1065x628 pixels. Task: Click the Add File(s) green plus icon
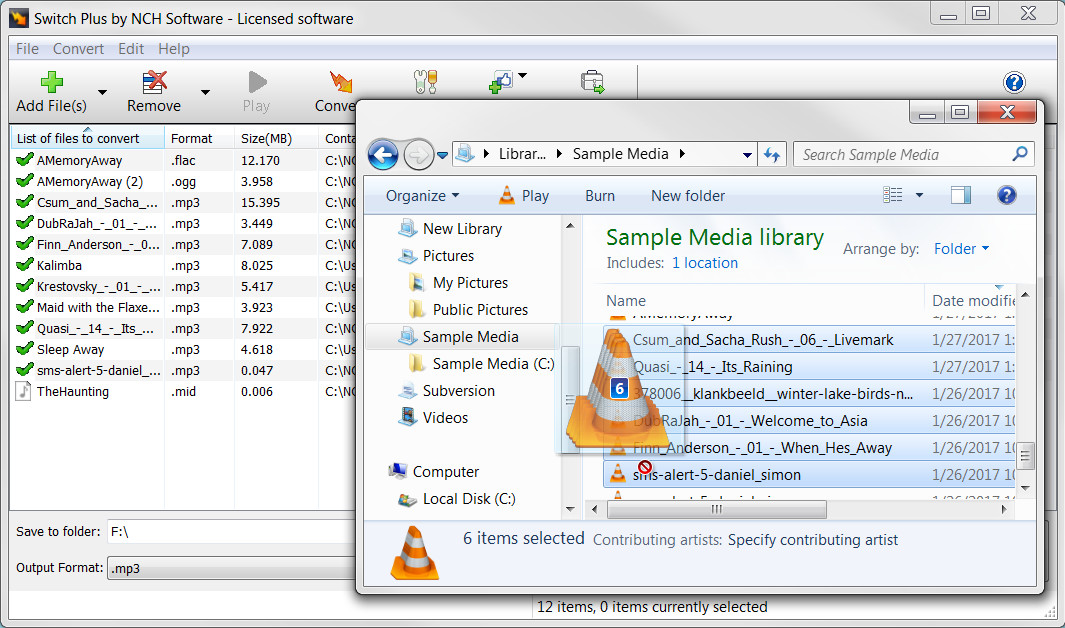coord(53,80)
